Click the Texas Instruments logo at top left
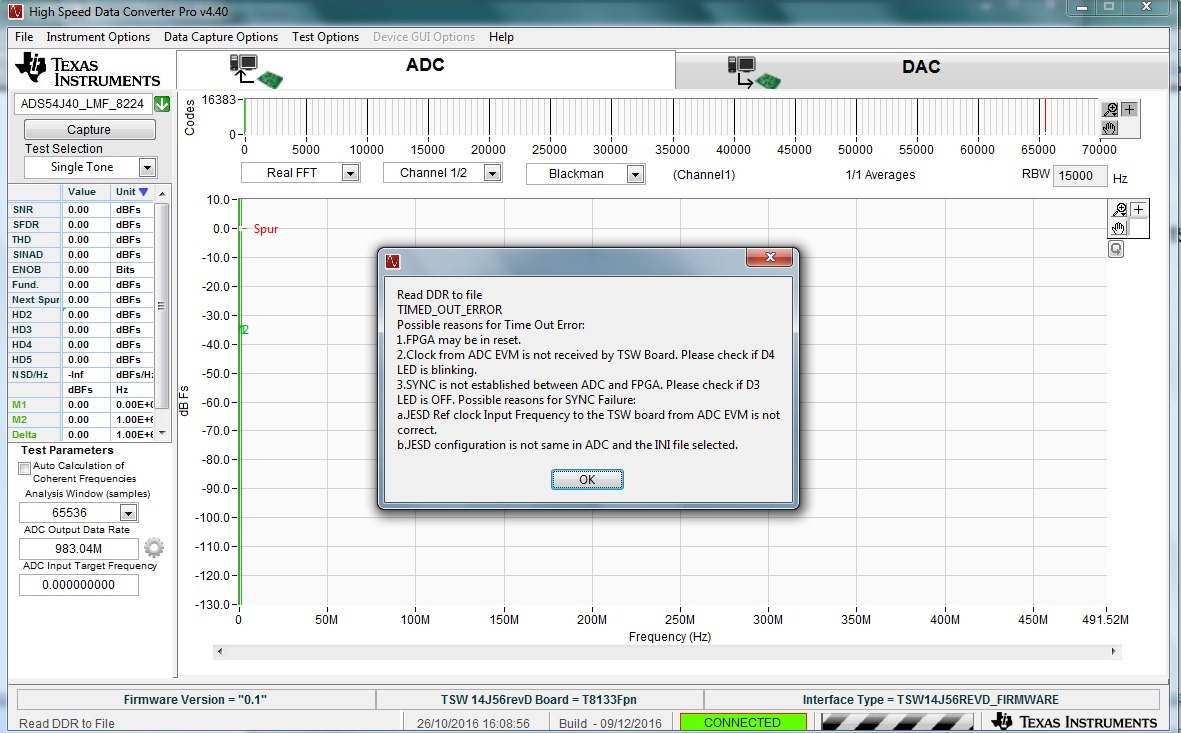The width and height of the screenshot is (1181, 733). [x=88, y=70]
